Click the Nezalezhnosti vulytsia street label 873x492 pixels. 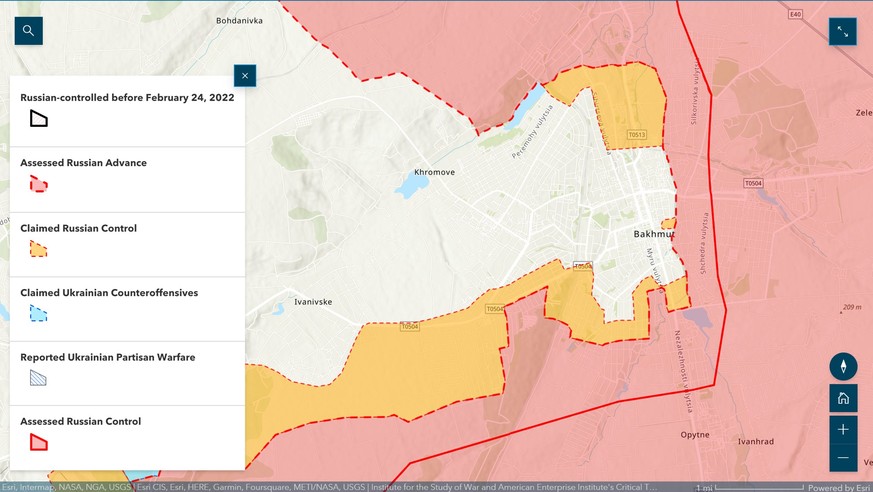(683, 371)
